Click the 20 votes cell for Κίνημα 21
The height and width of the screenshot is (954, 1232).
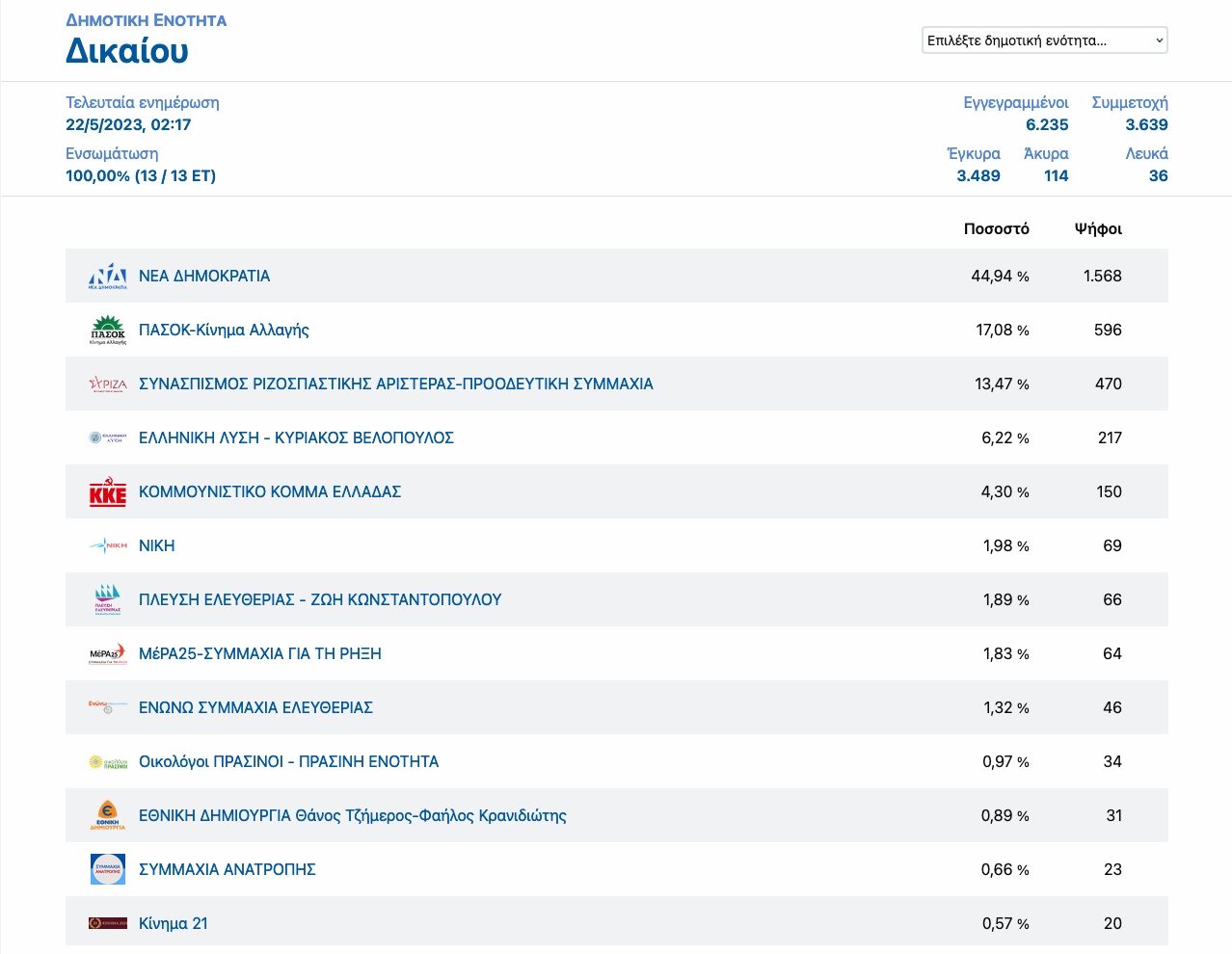coord(1112,923)
